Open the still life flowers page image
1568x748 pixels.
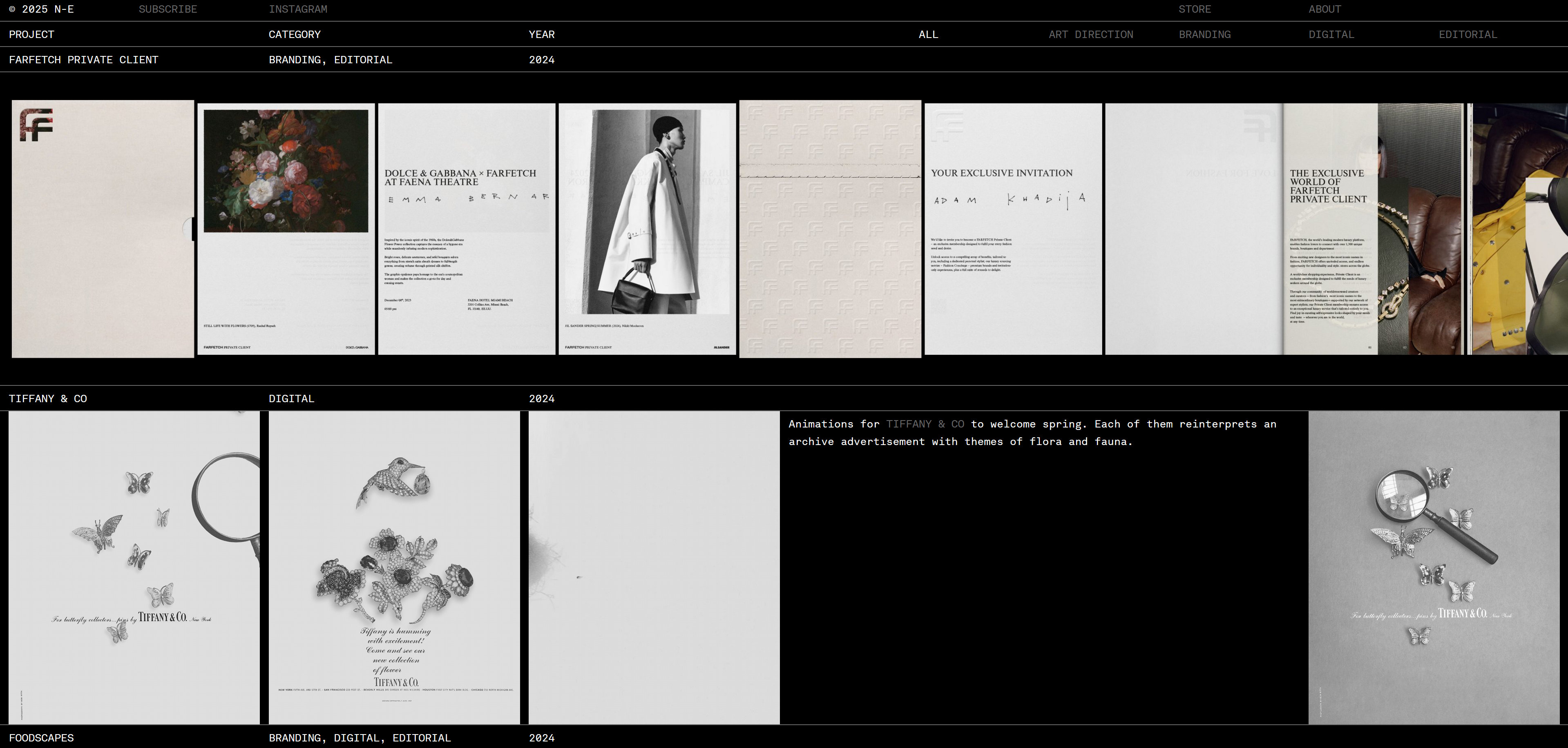click(286, 229)
